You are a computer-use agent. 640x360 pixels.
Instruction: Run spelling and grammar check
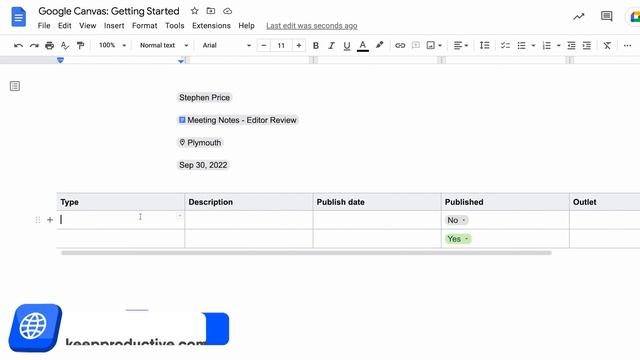click(65, 45)
